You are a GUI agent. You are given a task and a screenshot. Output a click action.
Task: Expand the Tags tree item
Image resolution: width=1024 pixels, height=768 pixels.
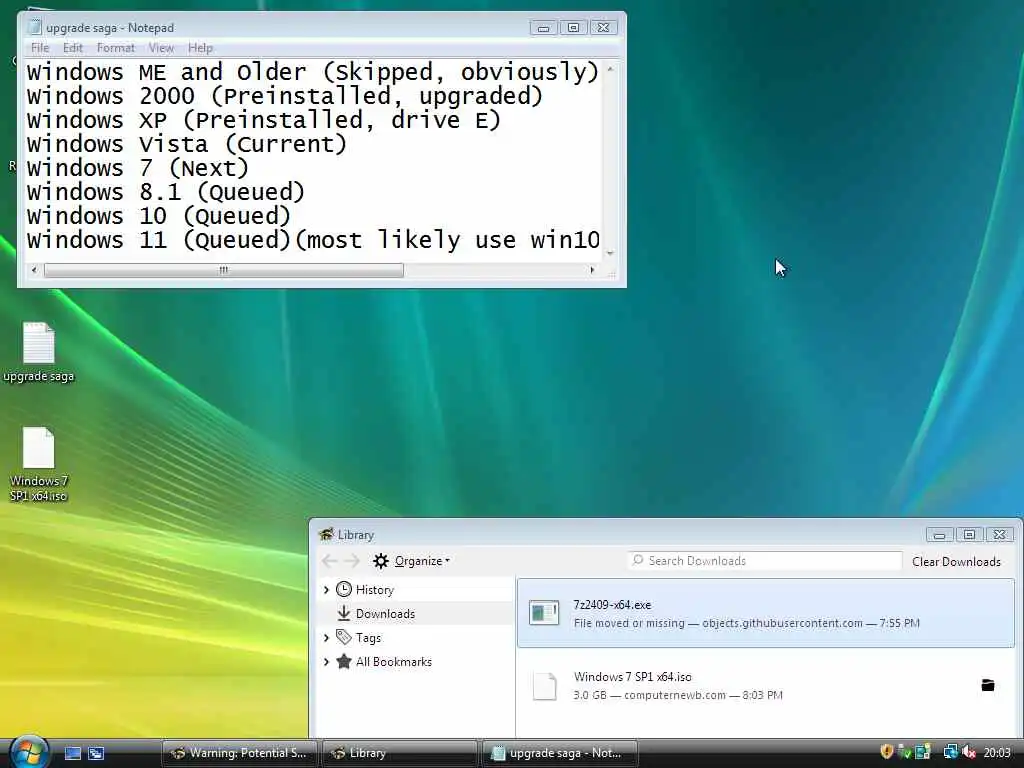327,637
